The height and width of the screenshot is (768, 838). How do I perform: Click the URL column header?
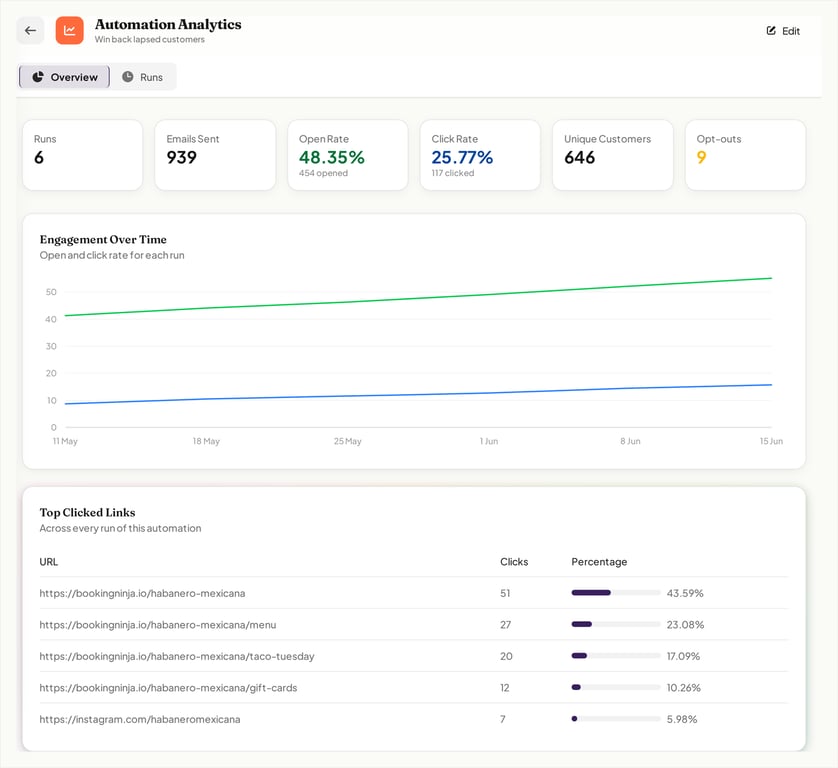49,562
